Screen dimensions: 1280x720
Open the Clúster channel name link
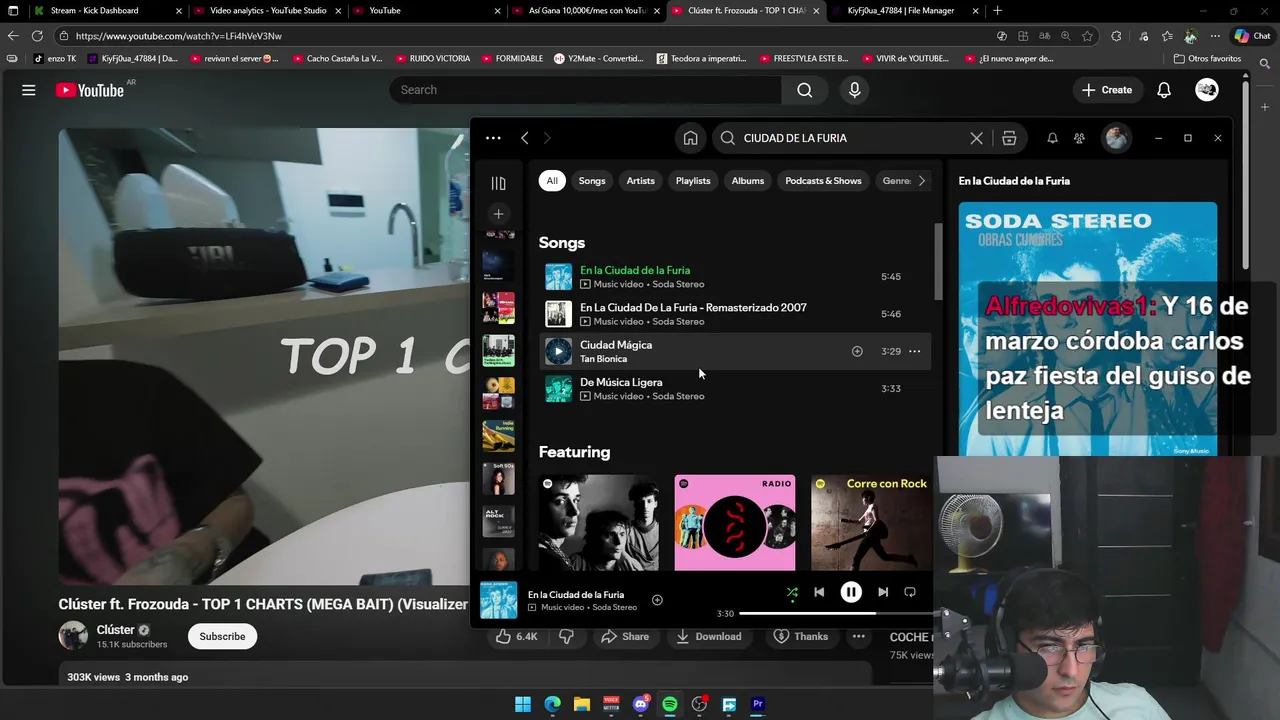(115, 630)
